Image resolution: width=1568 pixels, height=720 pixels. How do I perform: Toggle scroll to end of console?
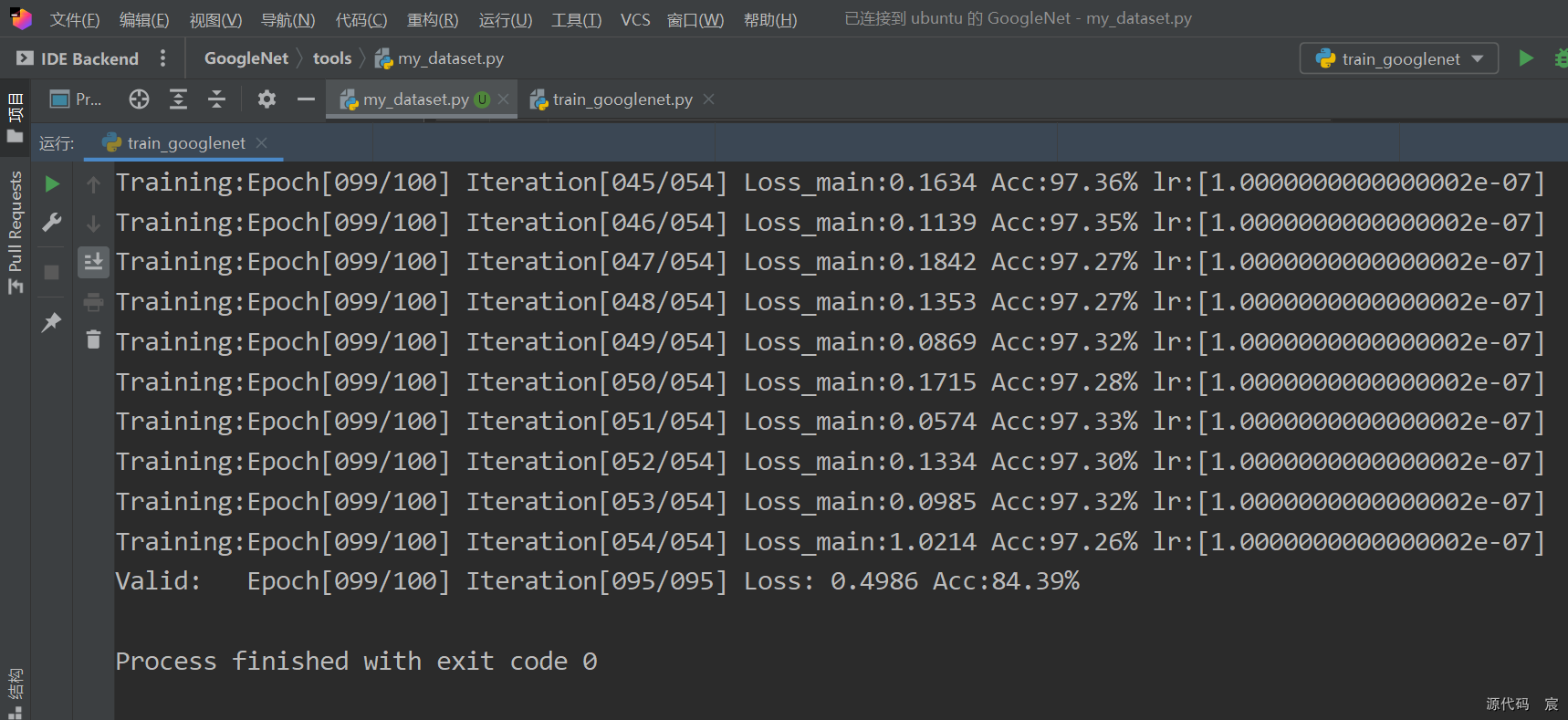[x=93, y=263]
